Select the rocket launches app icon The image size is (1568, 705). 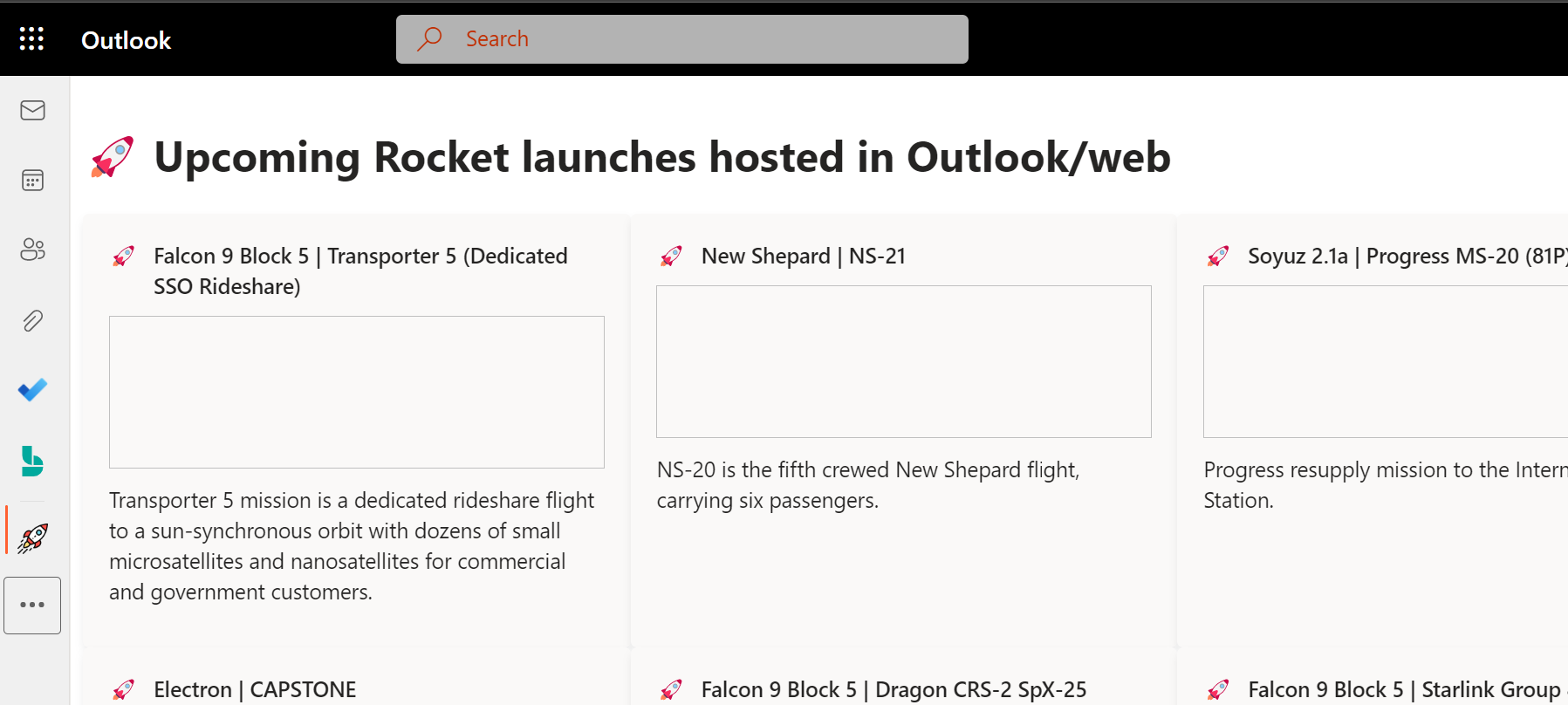tap(32, 537)
